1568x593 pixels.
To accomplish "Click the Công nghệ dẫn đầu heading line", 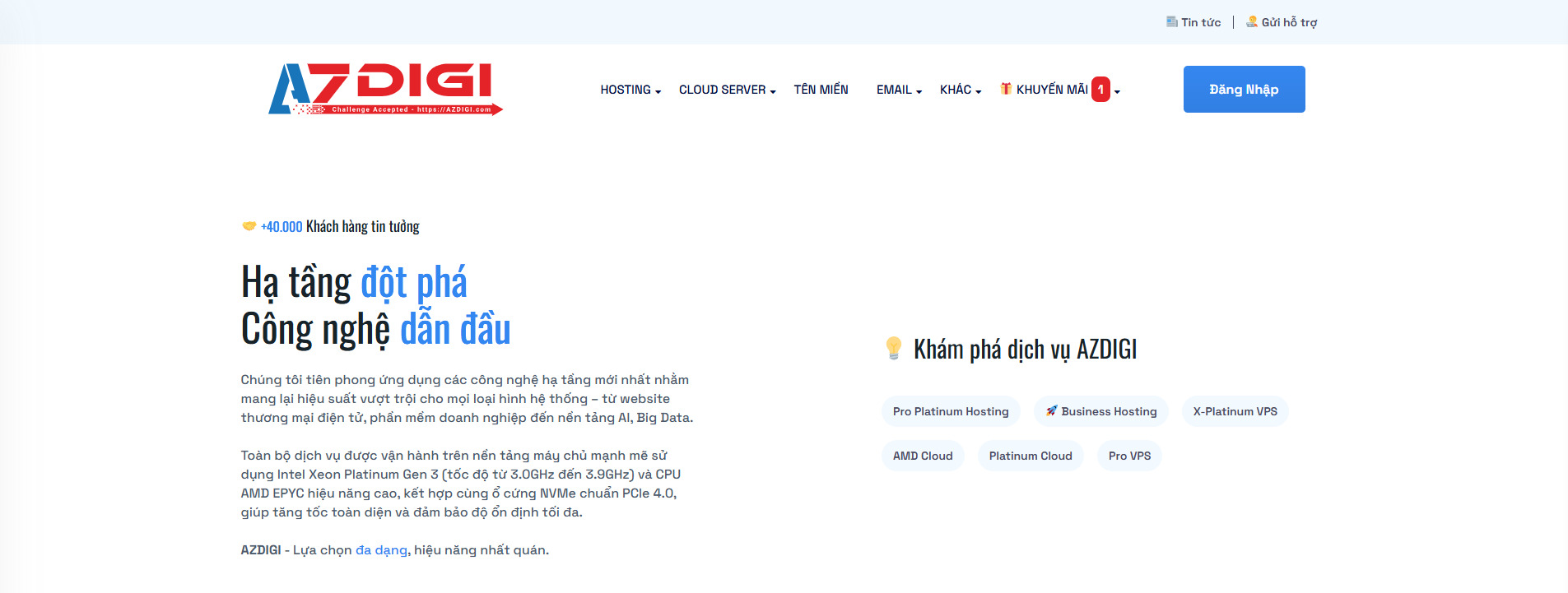I will [375, 329].
